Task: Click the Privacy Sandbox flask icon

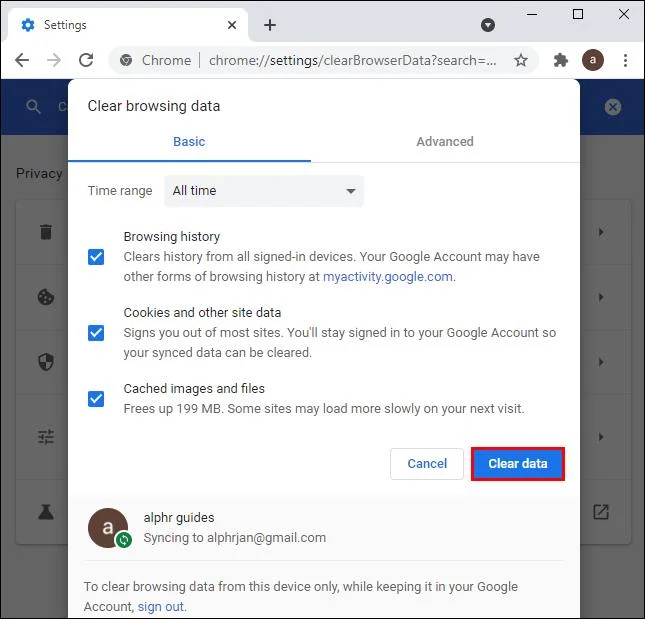Action: point(46,512)
